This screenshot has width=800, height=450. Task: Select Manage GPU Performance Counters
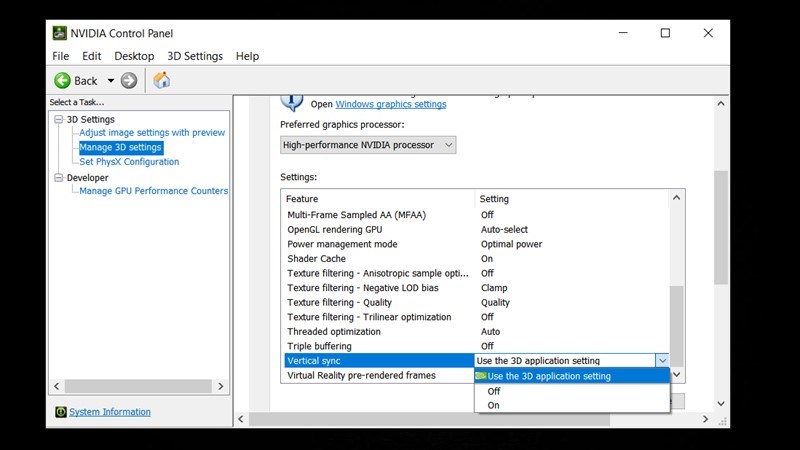click(x=154, y=191)
